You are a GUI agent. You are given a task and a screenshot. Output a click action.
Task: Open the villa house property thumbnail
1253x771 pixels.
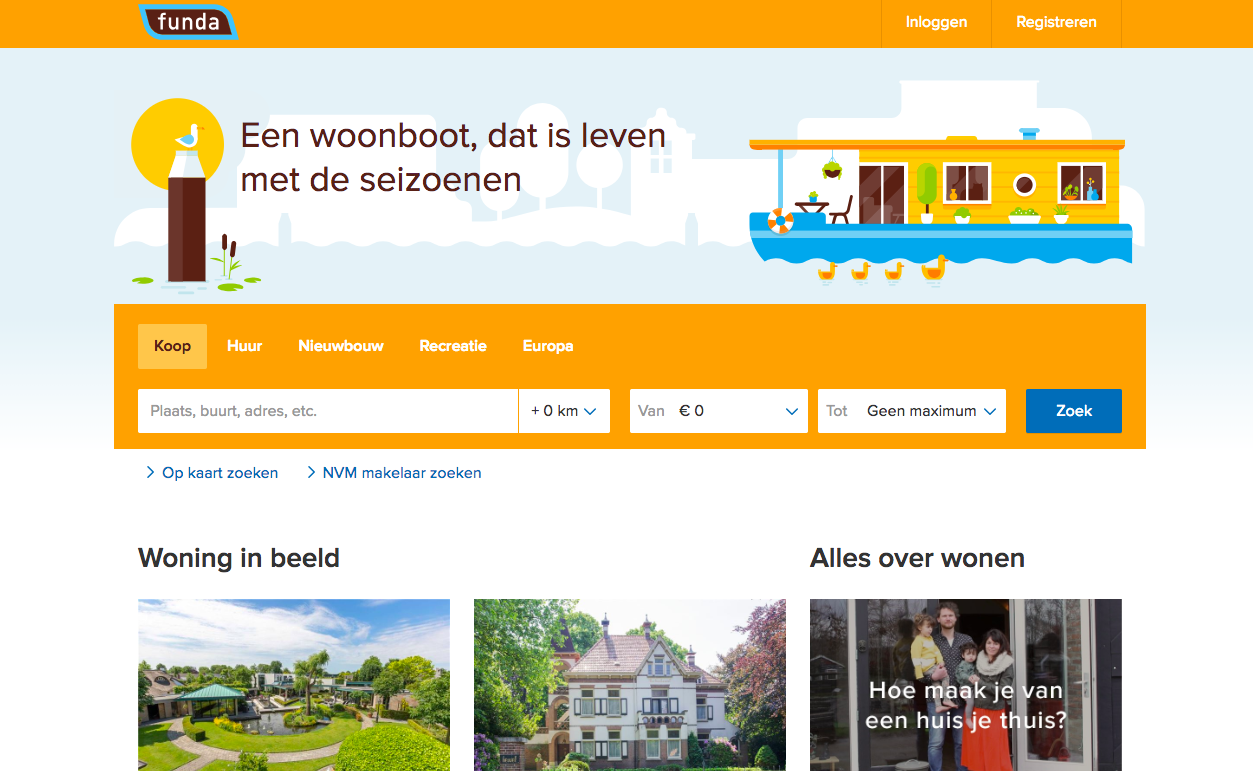(630, 685)
